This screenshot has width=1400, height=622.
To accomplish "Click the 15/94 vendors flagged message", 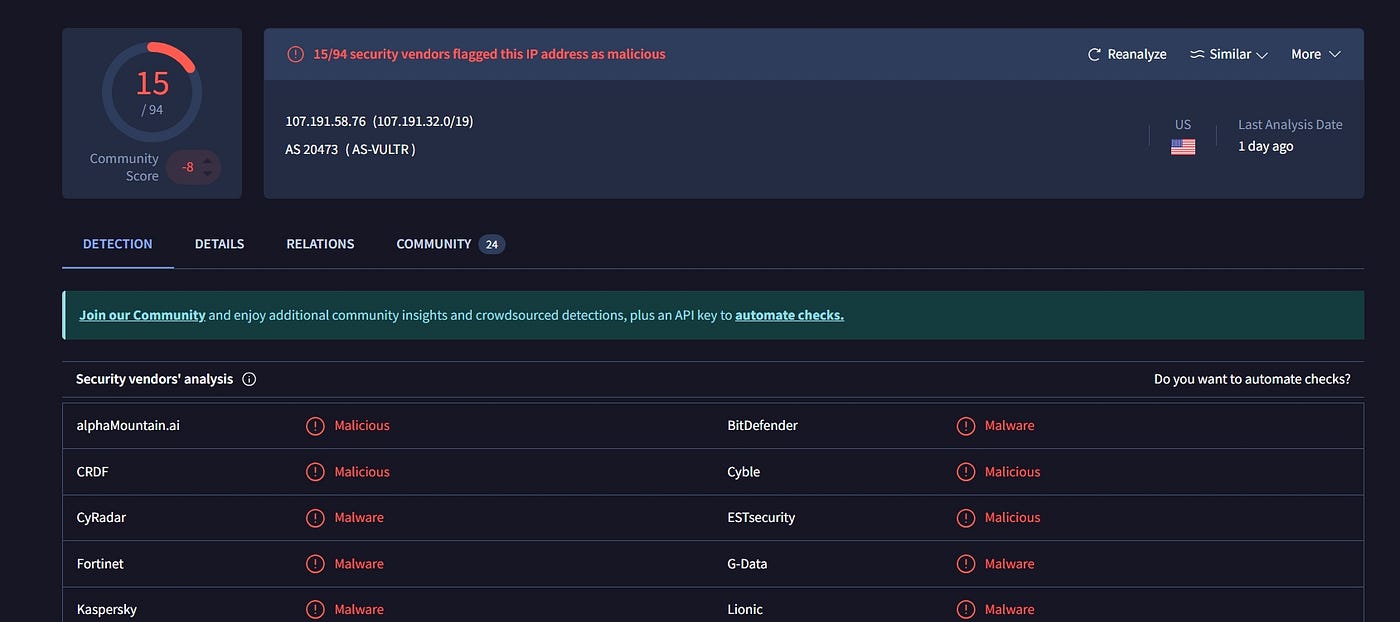I will [x=489, y=54].
